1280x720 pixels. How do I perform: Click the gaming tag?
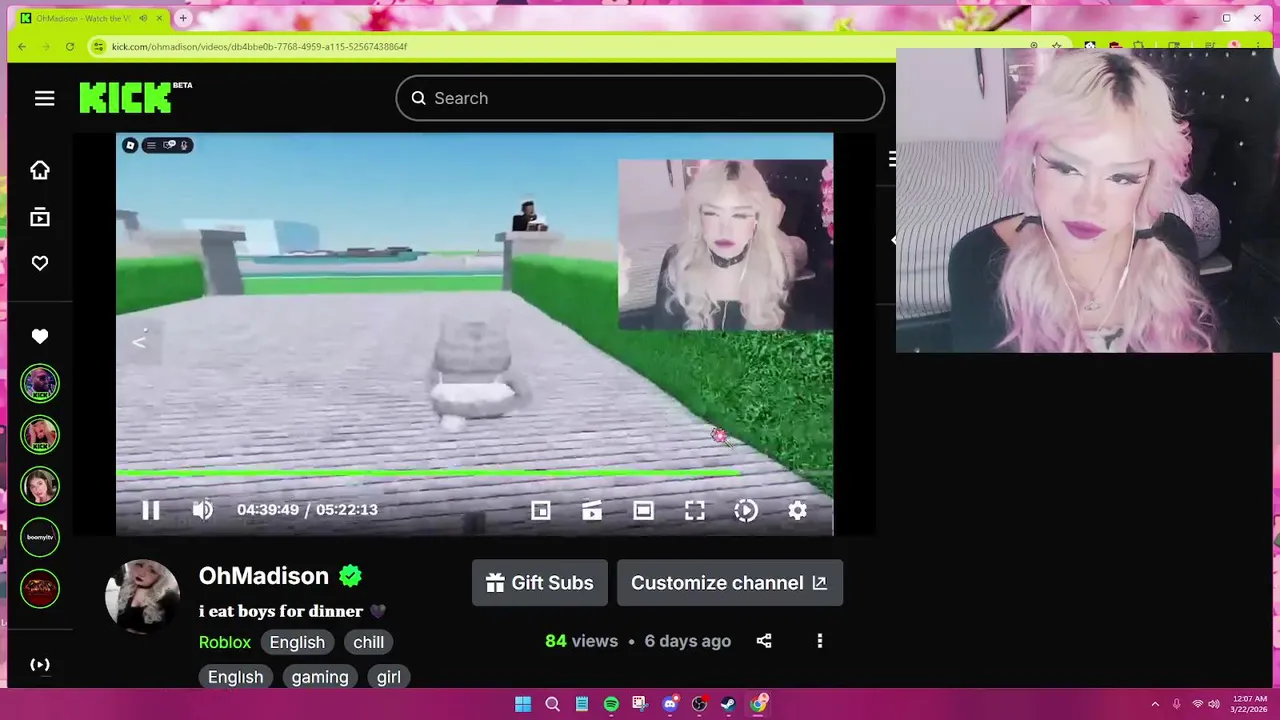[320, 677]
